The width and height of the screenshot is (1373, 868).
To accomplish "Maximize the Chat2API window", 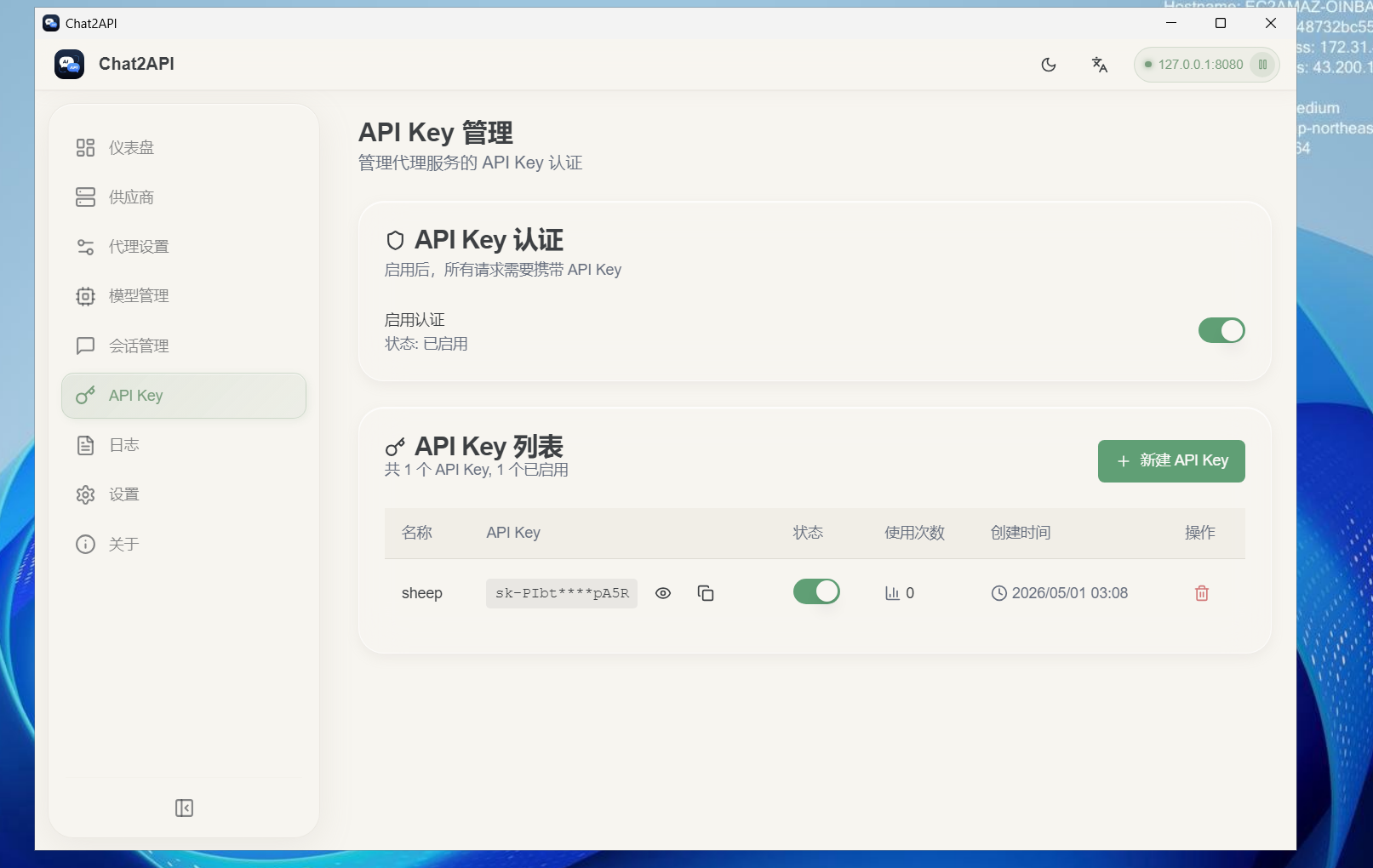I will coord(1221,23).
